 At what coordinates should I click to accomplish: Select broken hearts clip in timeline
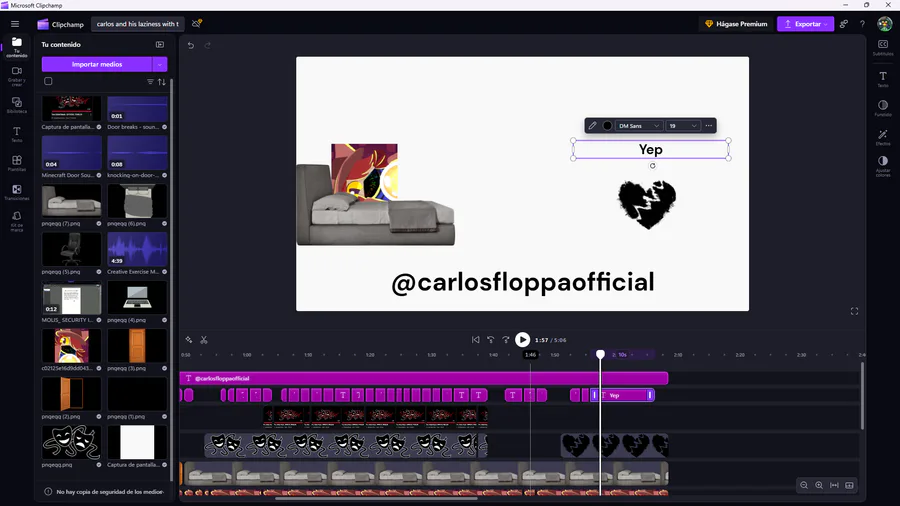point(614,445)
